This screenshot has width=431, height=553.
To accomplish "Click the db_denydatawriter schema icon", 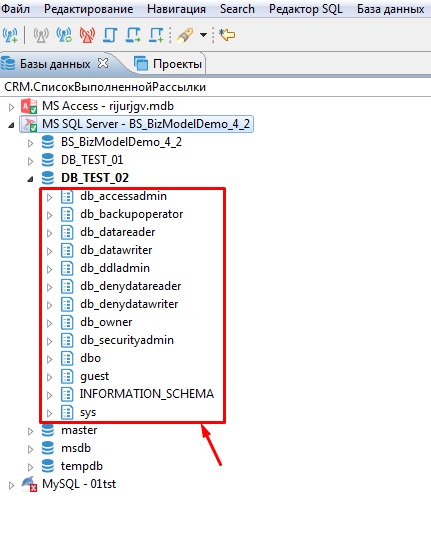I will 67,304.
